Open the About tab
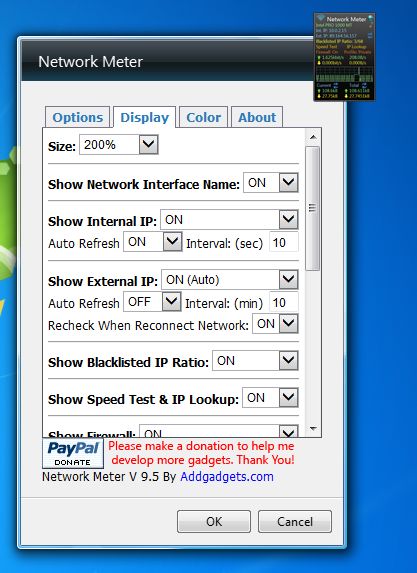 257,117
